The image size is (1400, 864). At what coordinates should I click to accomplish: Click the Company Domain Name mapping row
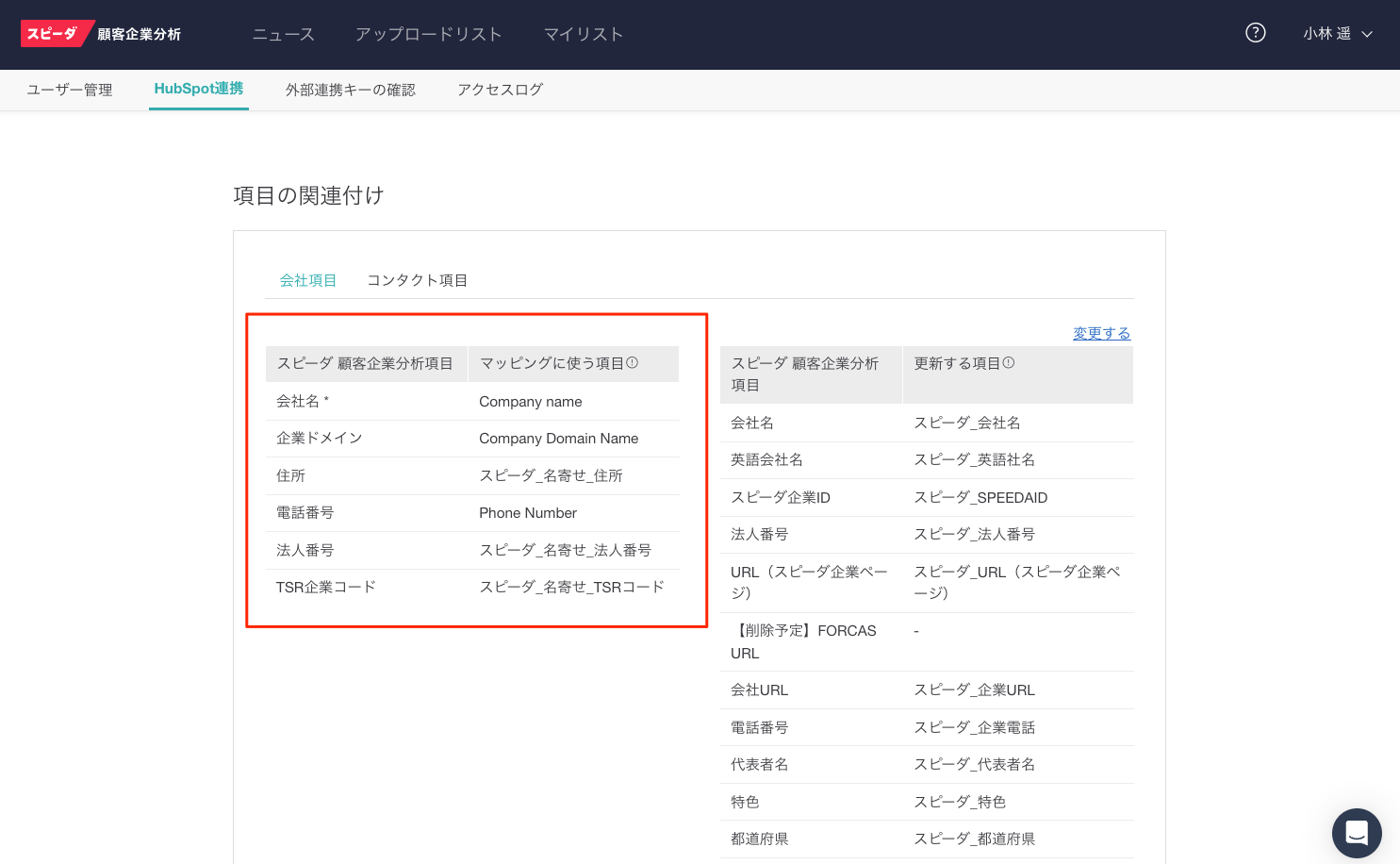(558, 439)
